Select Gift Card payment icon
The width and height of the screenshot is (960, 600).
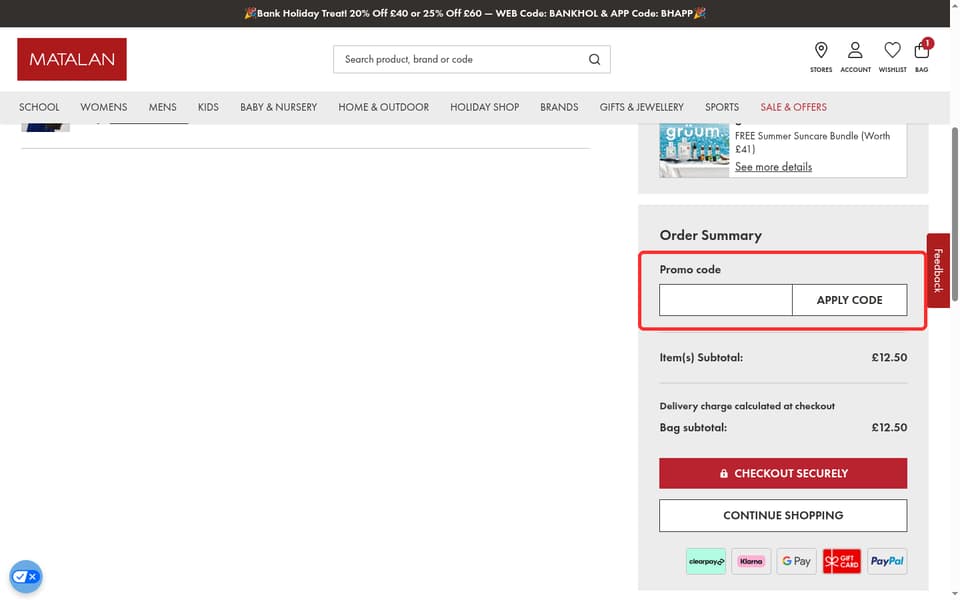tap(842, 561)
